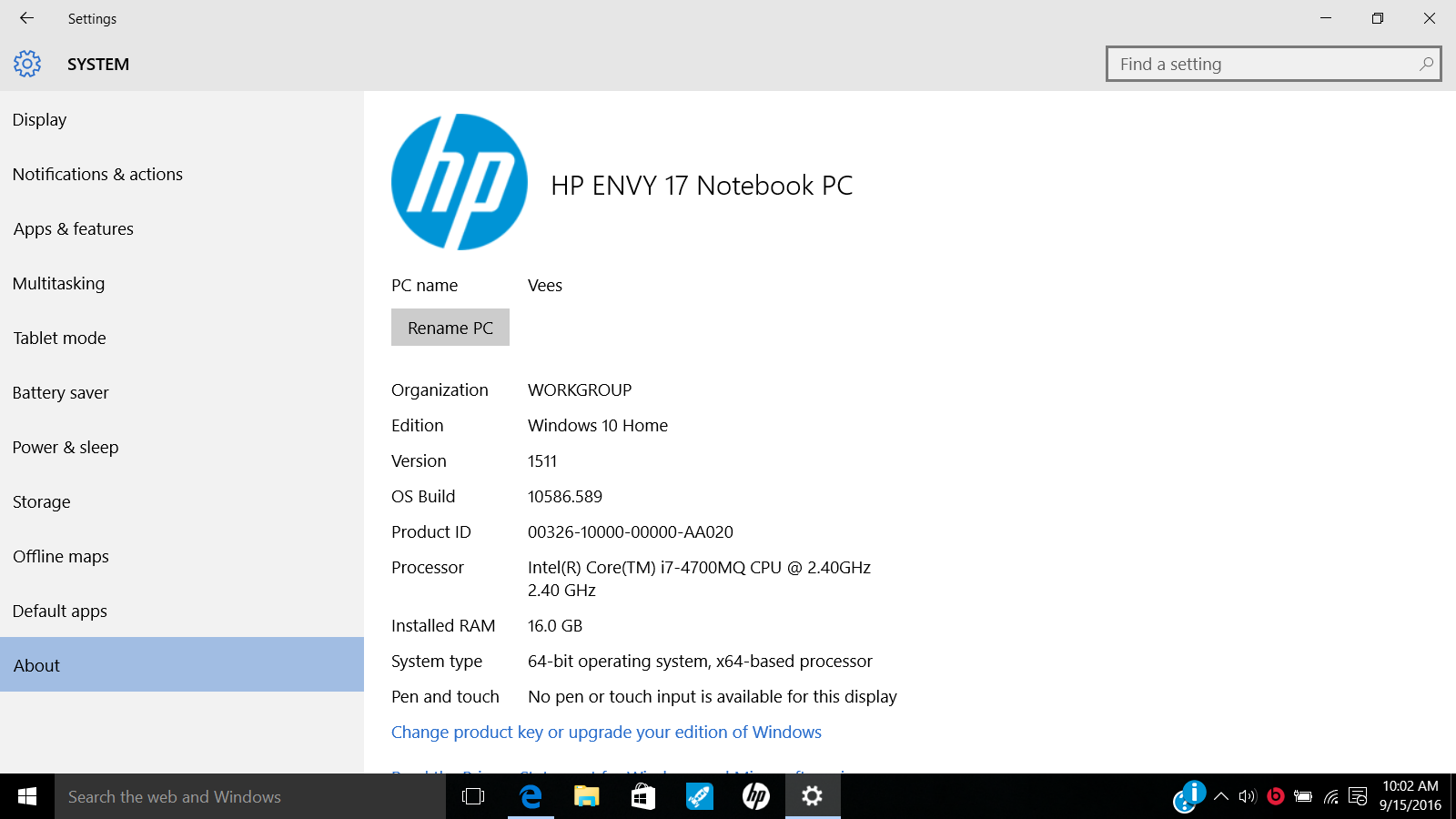Select Apps & features in the sidebar

[182, 228]
